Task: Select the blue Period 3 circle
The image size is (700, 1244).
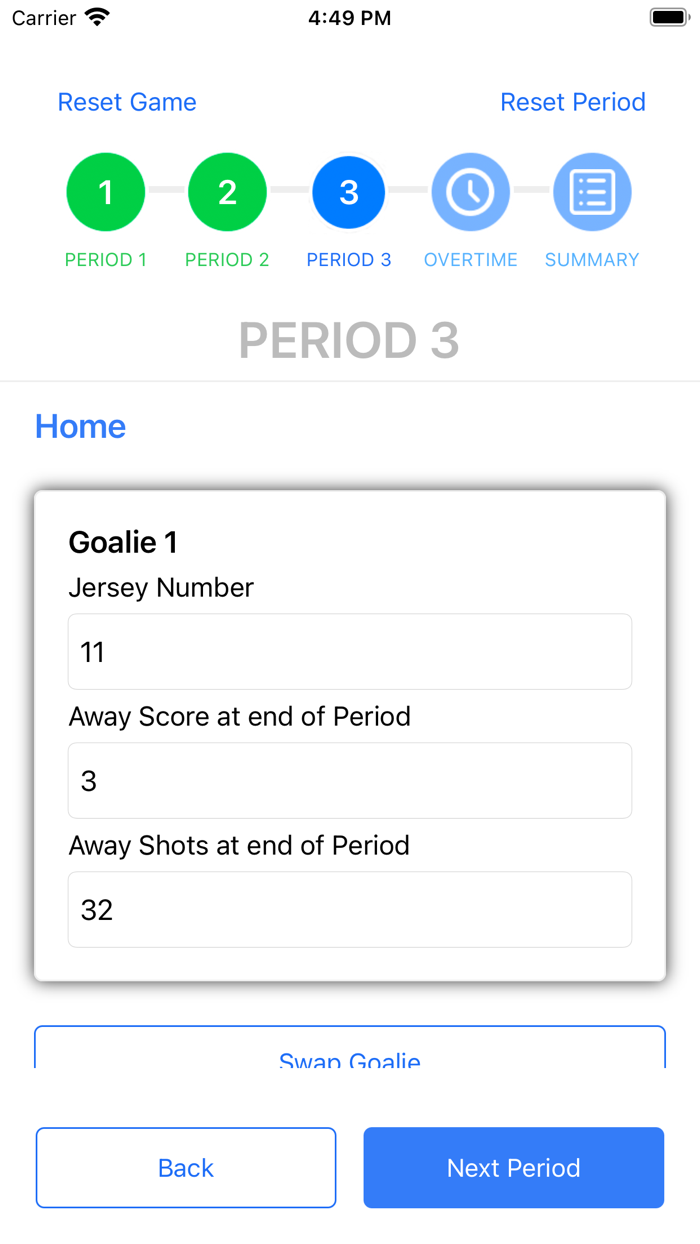Action: pos(348,191)
